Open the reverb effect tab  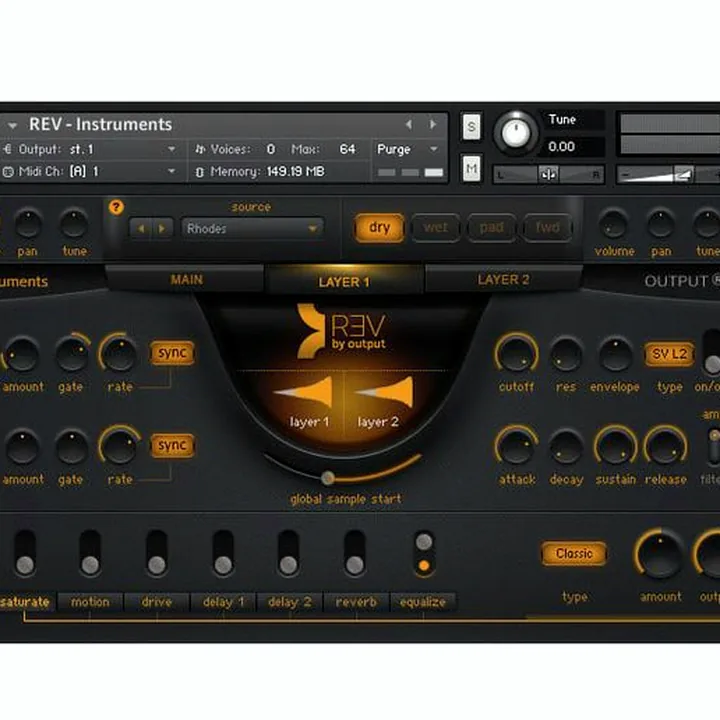(x=356, y=602)
